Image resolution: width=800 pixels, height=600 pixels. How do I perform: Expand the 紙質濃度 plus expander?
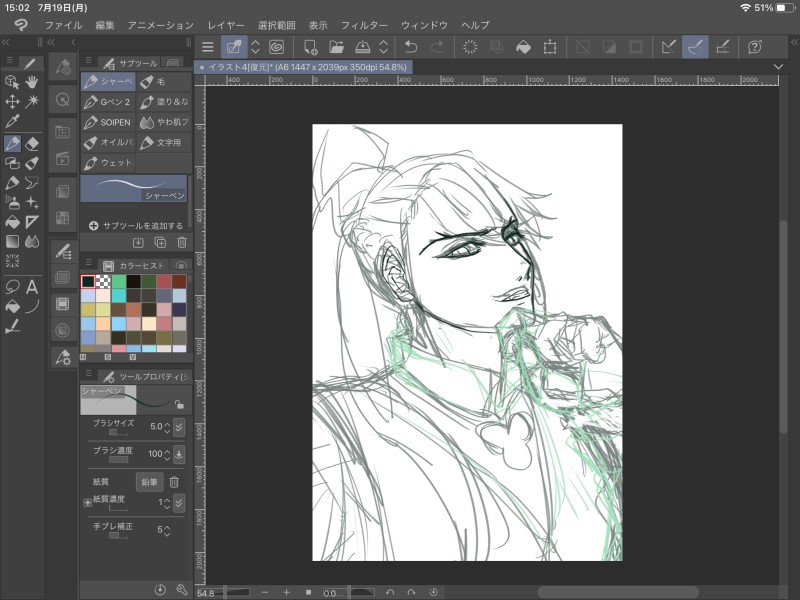87,501
